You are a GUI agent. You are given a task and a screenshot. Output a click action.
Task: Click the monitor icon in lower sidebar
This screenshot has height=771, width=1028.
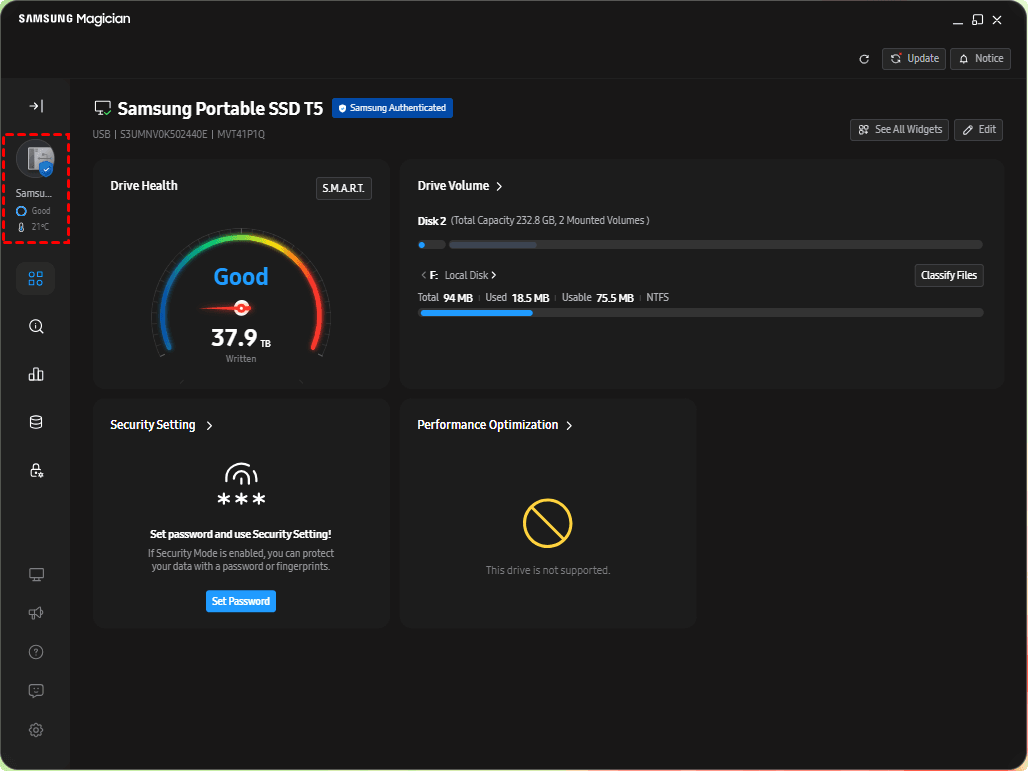coord(36,575)
